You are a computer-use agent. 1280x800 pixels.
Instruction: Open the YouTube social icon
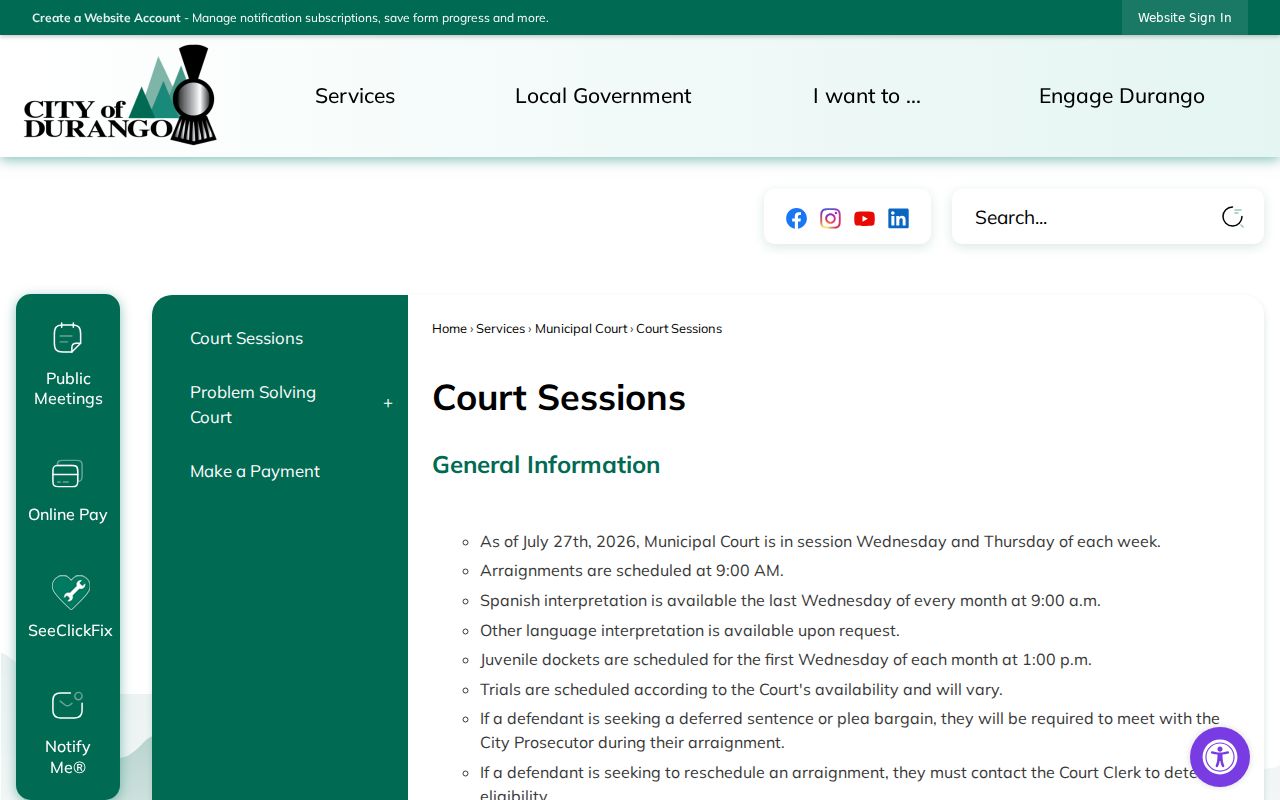(x=864, y=218)
